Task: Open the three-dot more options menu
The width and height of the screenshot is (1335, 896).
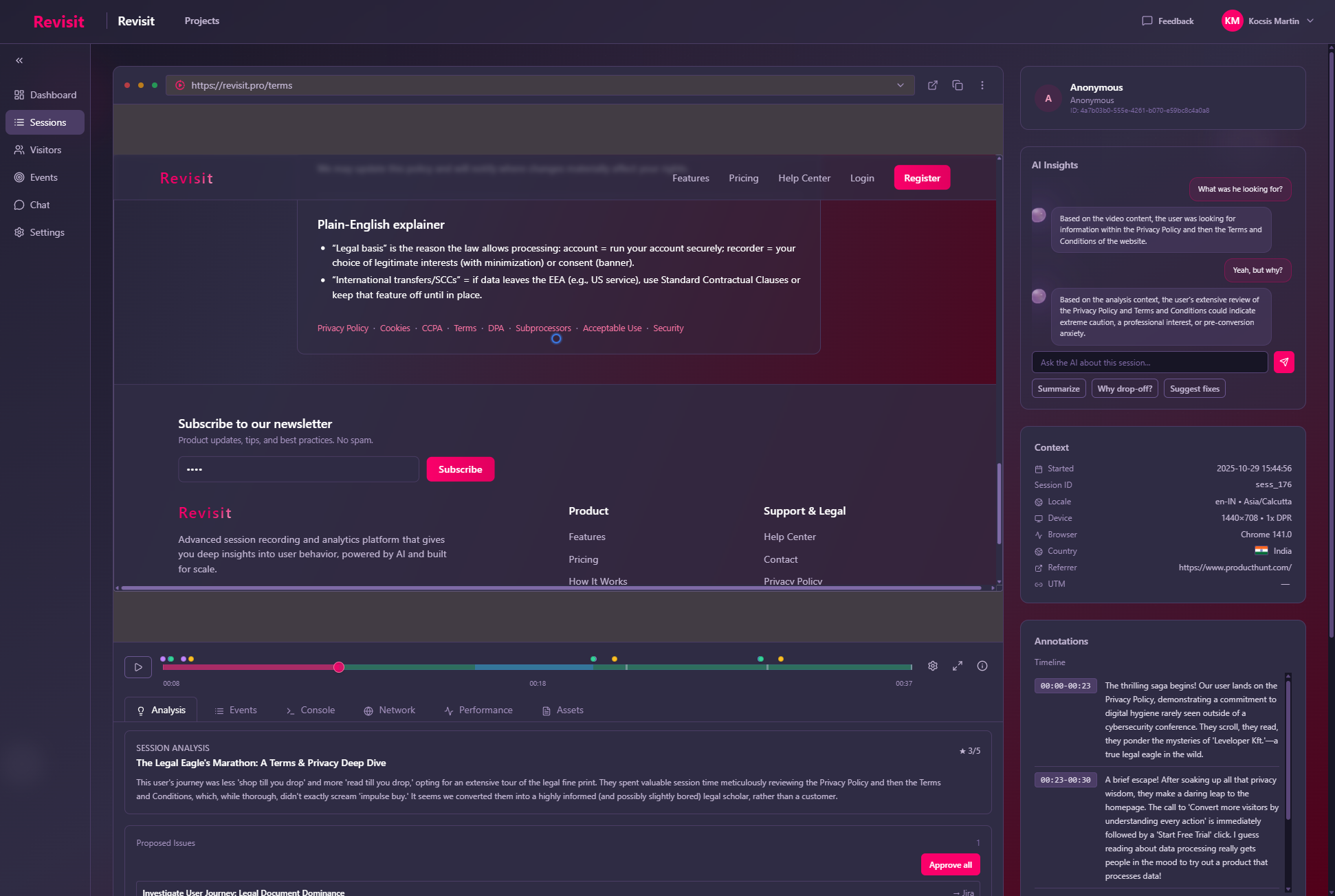Action: tap(982, 85)
